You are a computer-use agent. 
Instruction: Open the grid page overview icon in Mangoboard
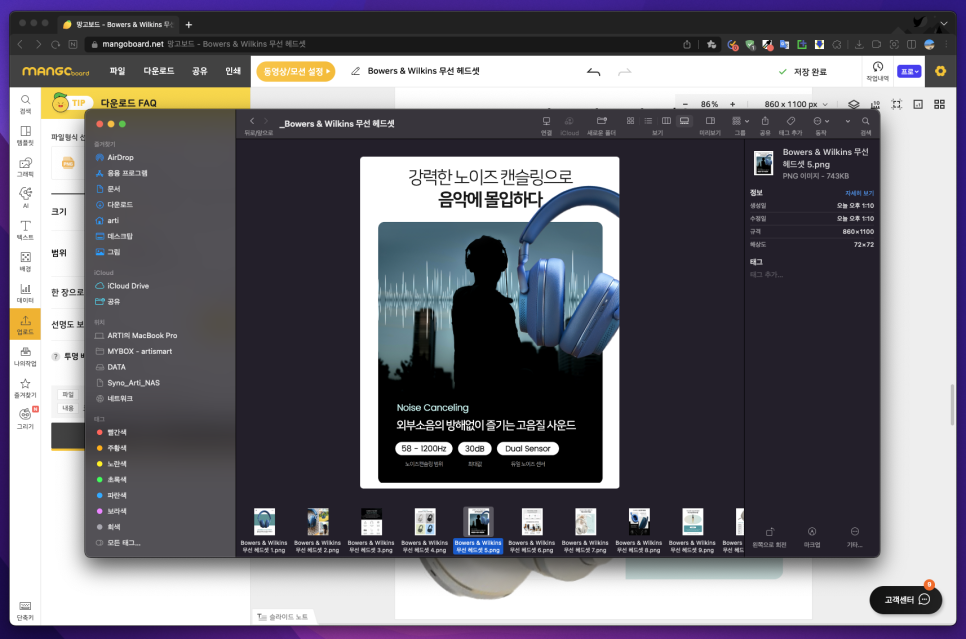point(939,104)
